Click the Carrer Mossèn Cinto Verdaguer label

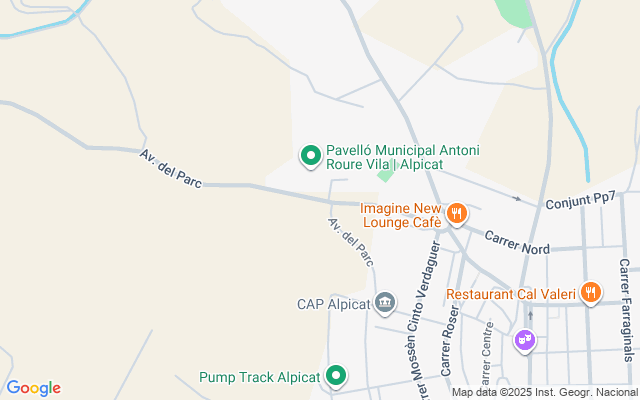coord(423,320)
